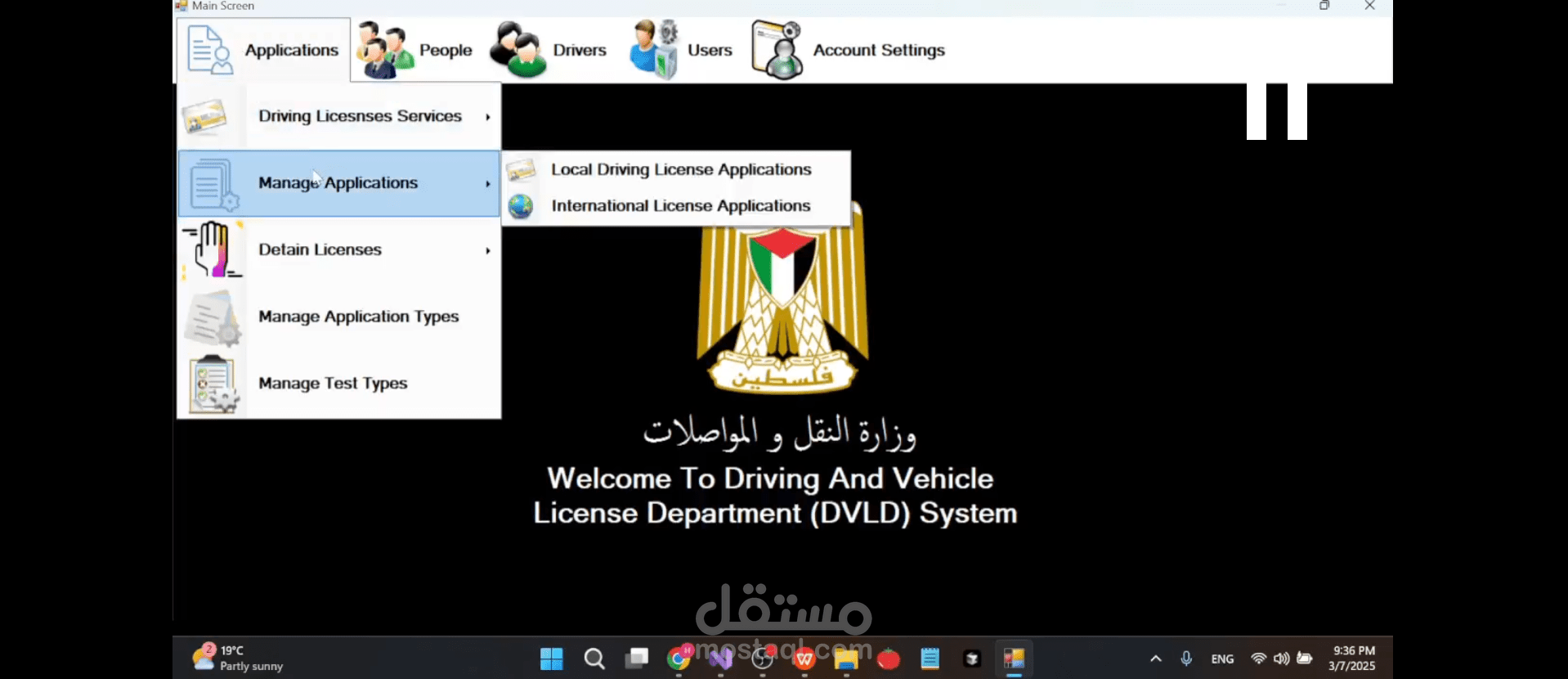Click the battery tray icon

(1305, 659)
